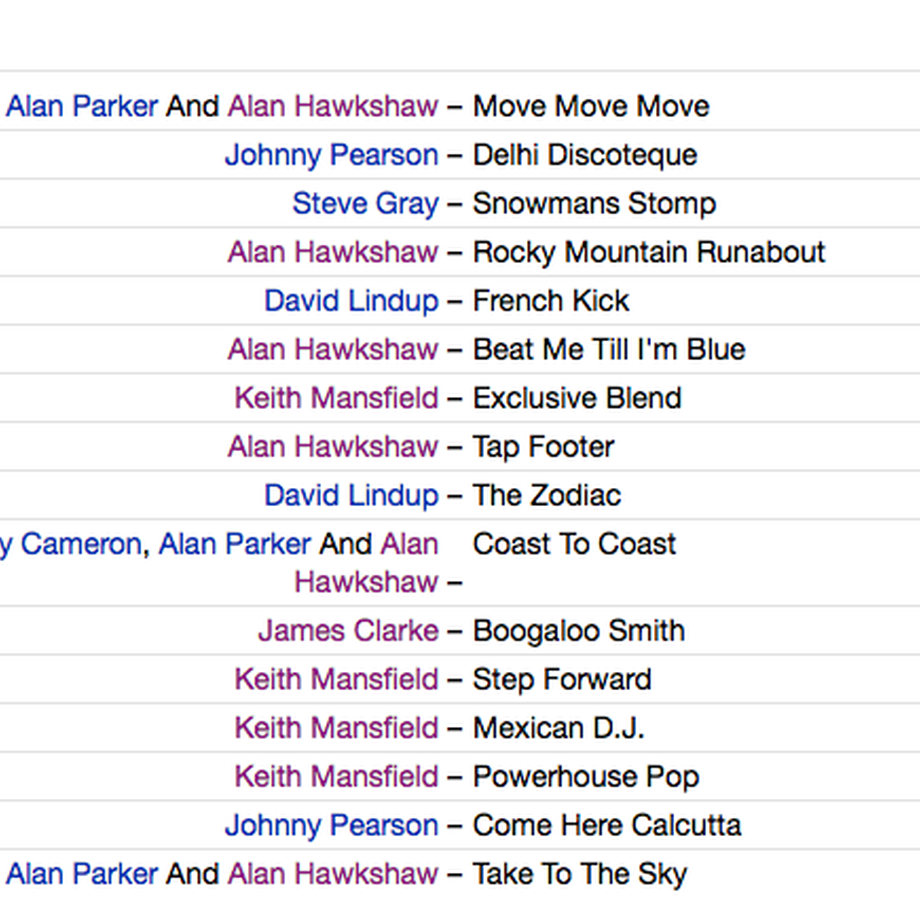Screen dimensions: 920x920
Task: Visit Steve Gray artist link
Action: click(366, 204)
